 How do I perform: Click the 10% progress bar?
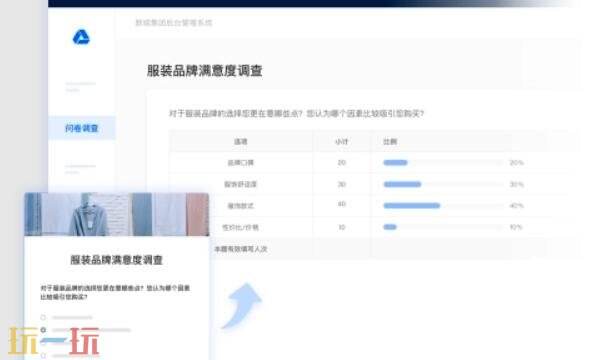pos(443,227)
